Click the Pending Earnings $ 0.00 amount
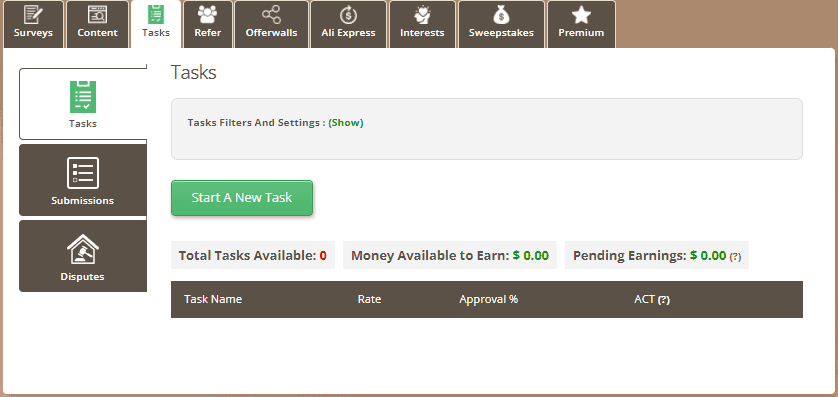 pyautogui.click(x=708, y=255)
